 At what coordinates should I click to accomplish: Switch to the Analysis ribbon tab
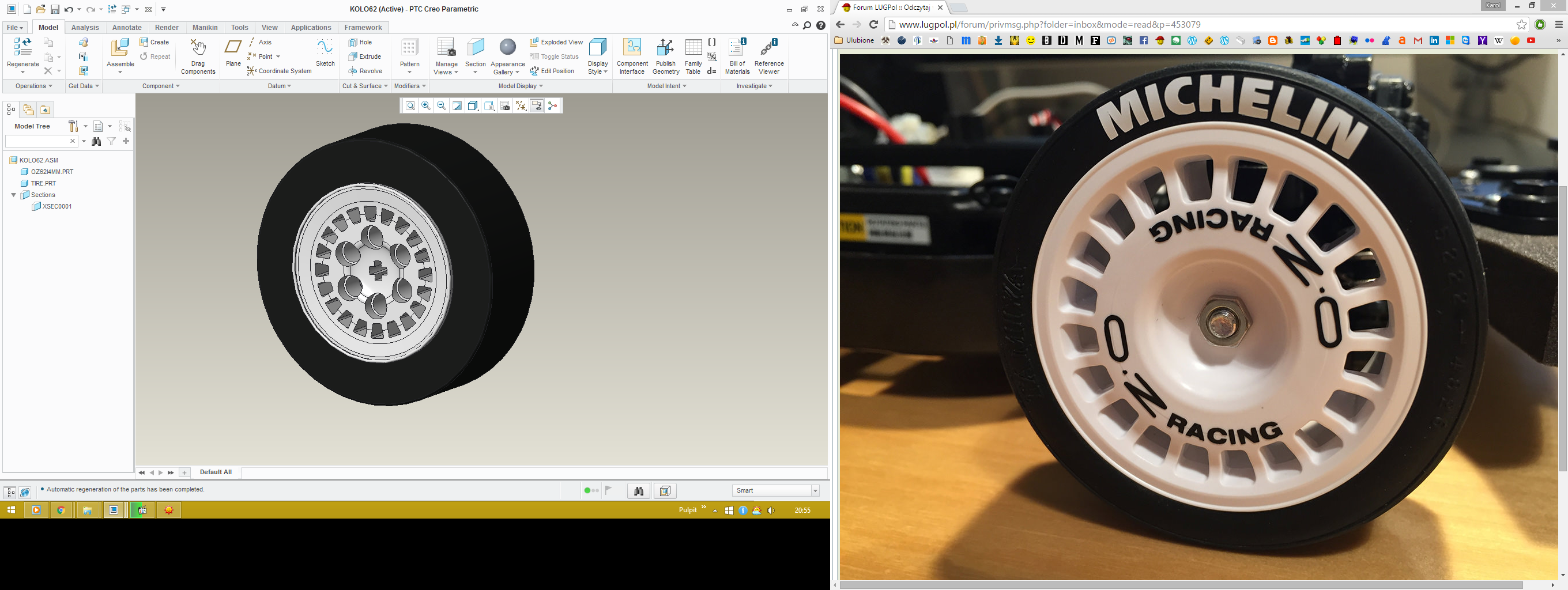[x=85, y=28]
